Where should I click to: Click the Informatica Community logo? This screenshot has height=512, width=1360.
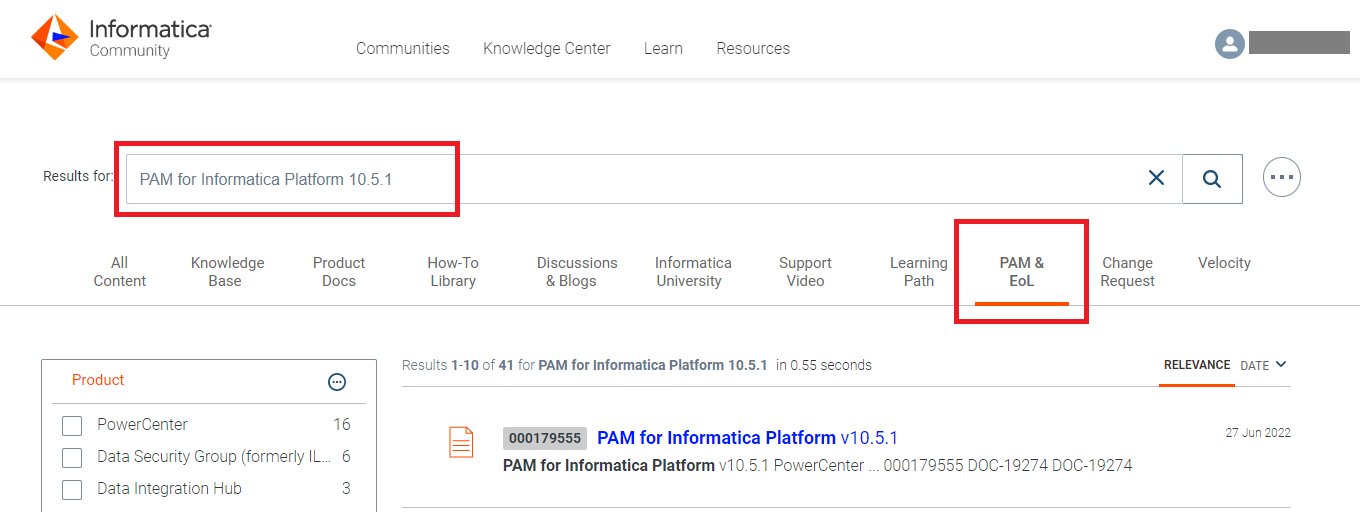pos(121,37)
